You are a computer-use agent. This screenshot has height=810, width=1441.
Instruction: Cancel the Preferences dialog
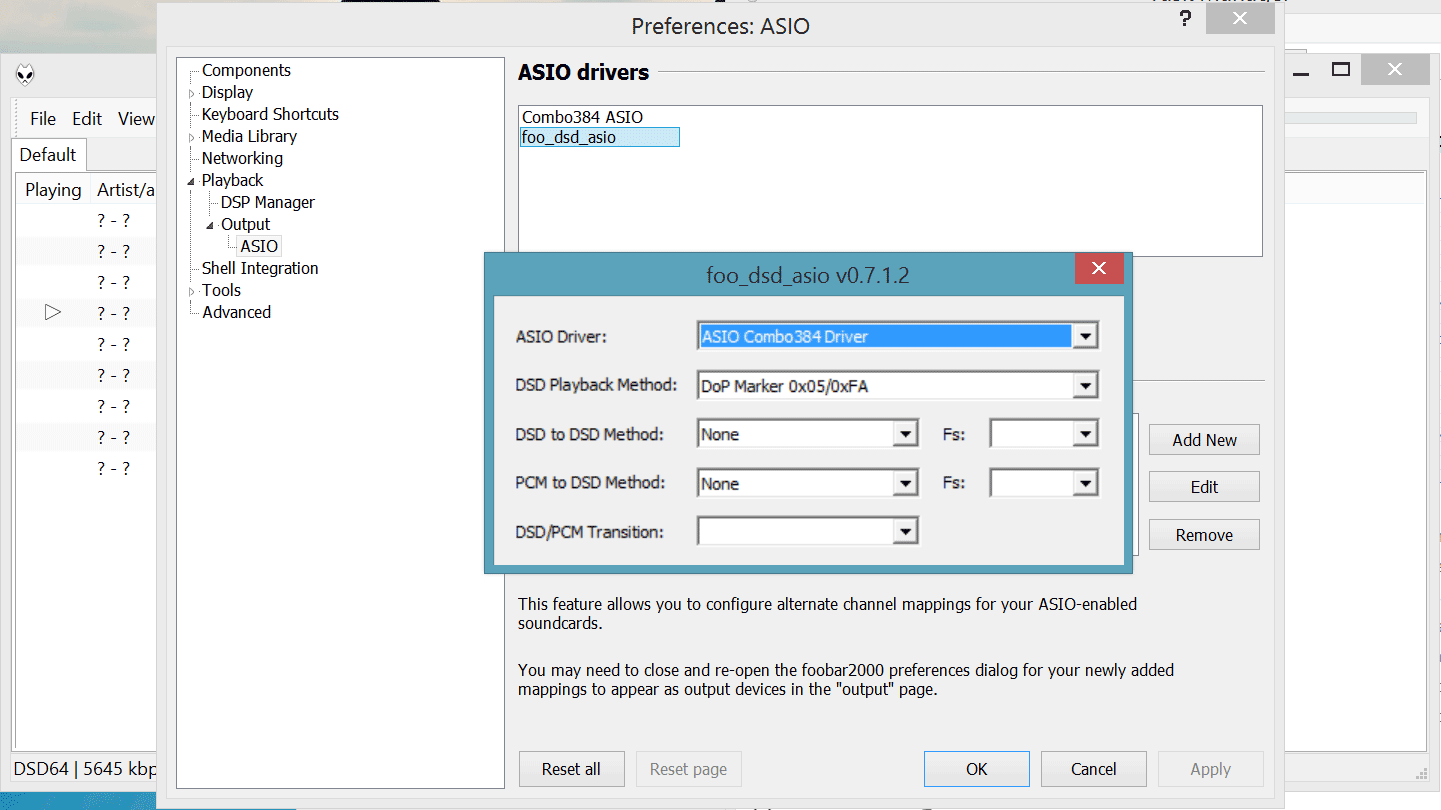coord(1093,769)
